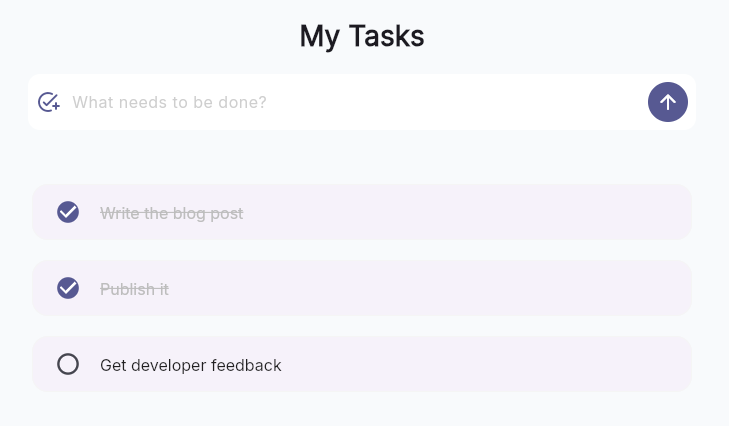Focus the 'What needs to be done?' field
Image resolution: width=729 pixels, height=426 pixels.
coord(350,102)
